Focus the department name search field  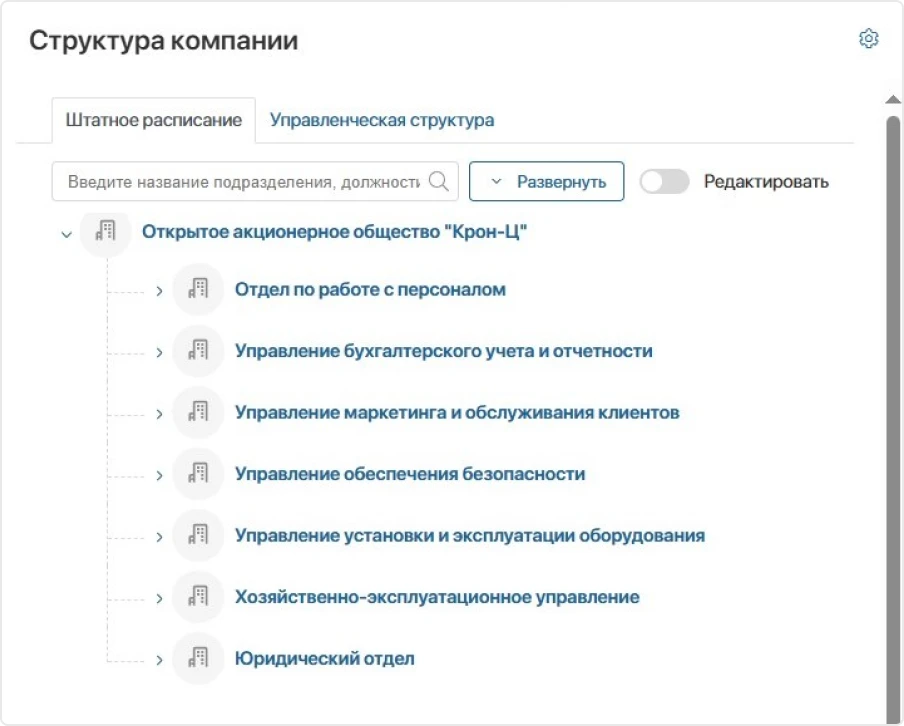pyautogui.click(x=242, y=182)
